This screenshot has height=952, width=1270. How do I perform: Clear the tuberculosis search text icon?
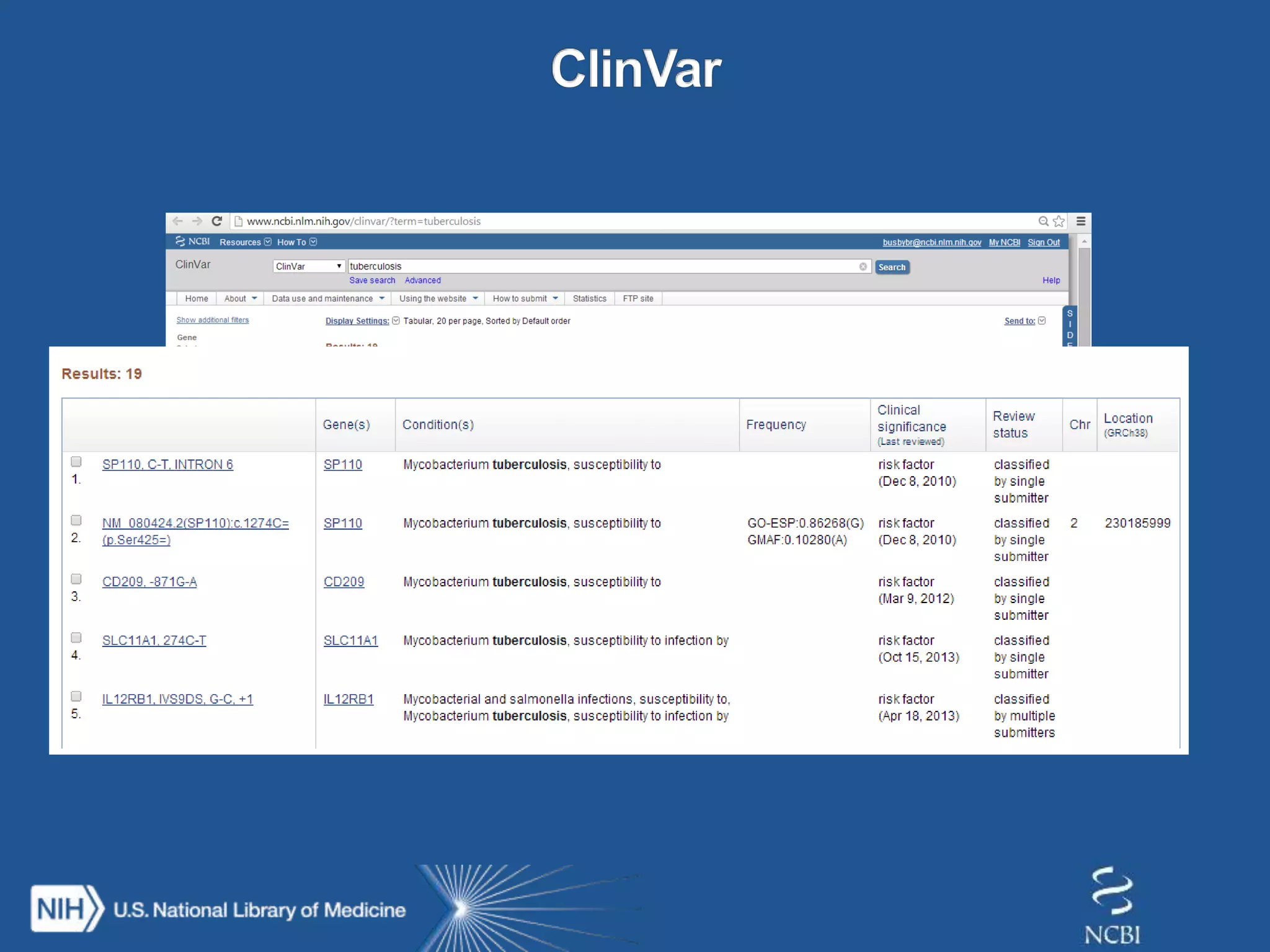point(863,267)
